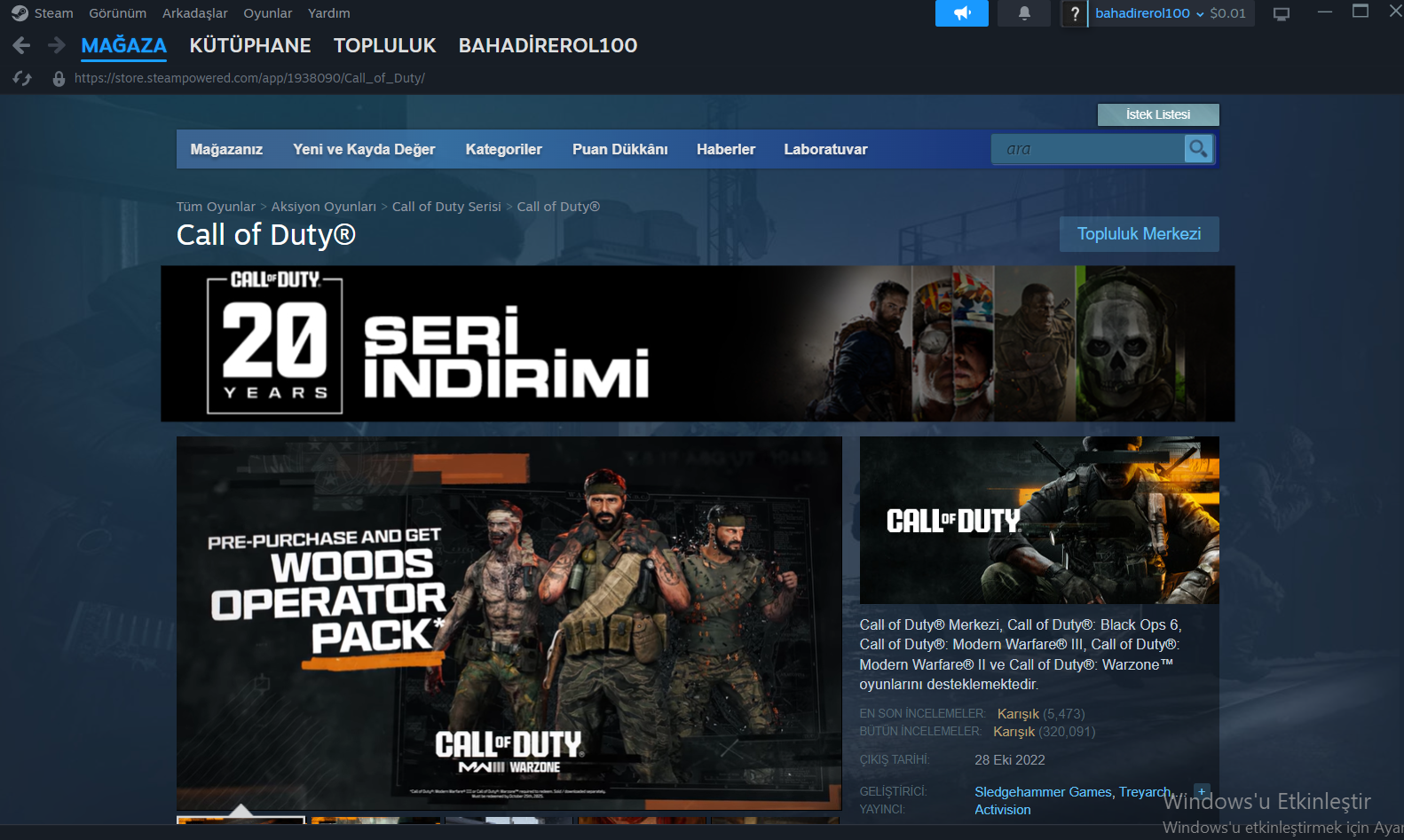Screen dimensions: 1404x840
Task: Open the Call of Duty® breadcrumb link
Action: 558,207
